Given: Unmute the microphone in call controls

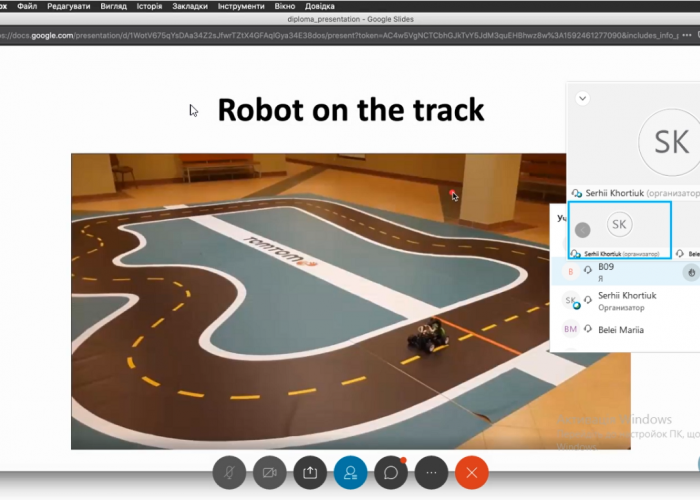Looking at the screenshot, I should click(229, 472).
